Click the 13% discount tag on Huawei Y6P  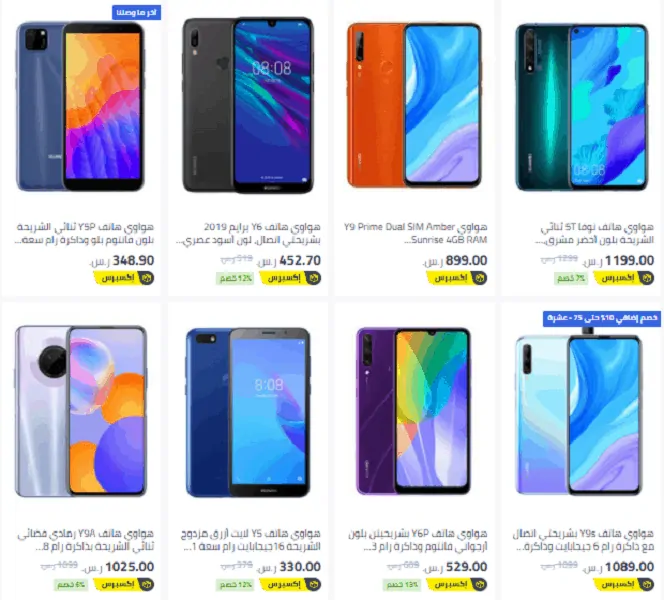point(402,585)
